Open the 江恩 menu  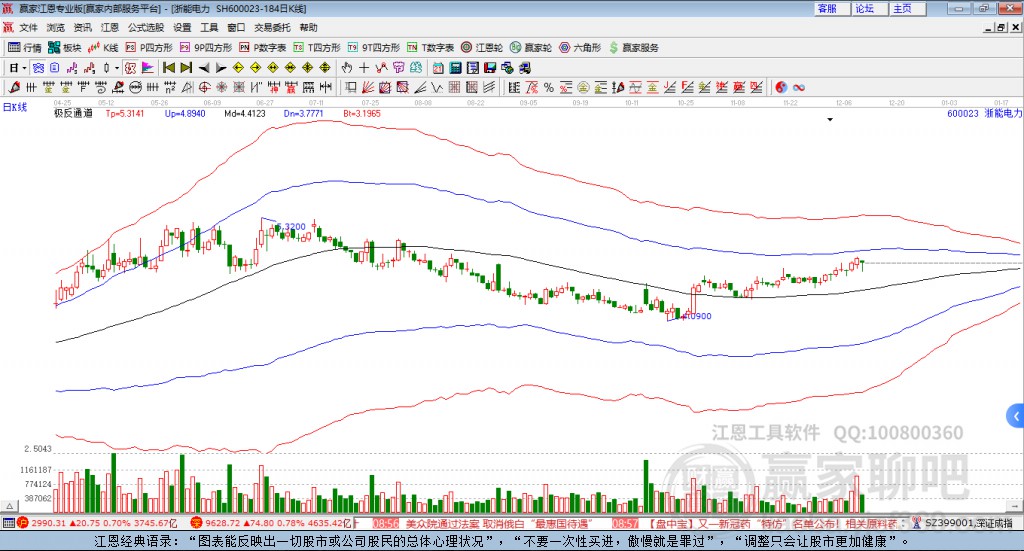click(110, 27)
